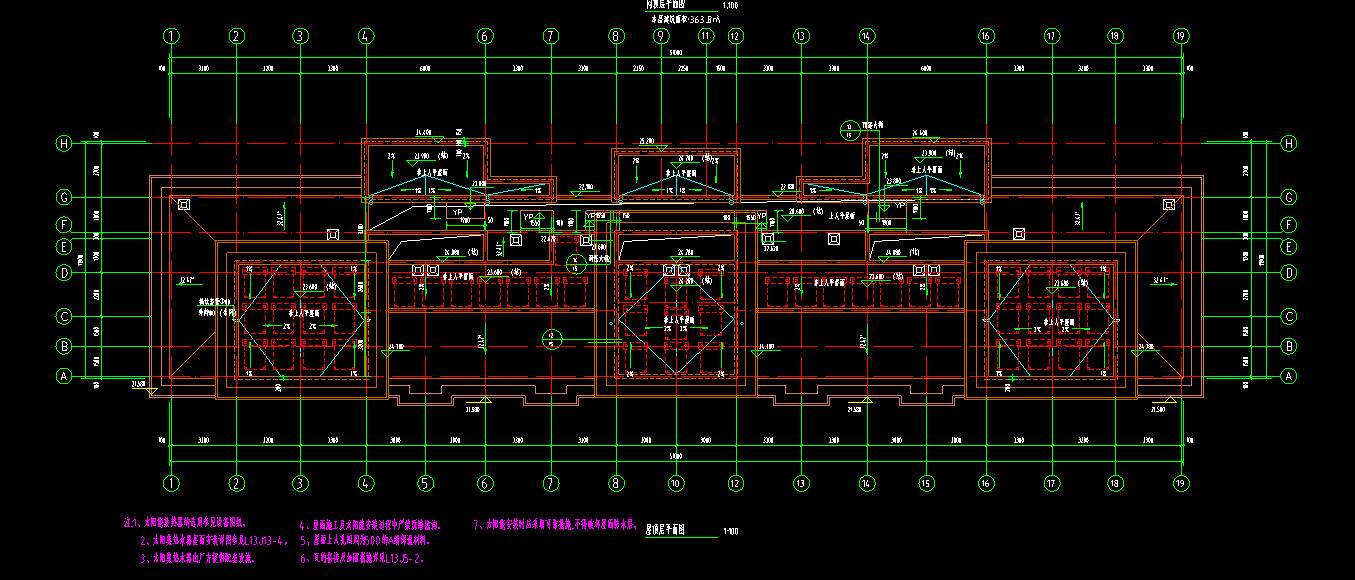Click axis bubble G on left side
Screen dimensions: 1355x580
tap(65, 198)
